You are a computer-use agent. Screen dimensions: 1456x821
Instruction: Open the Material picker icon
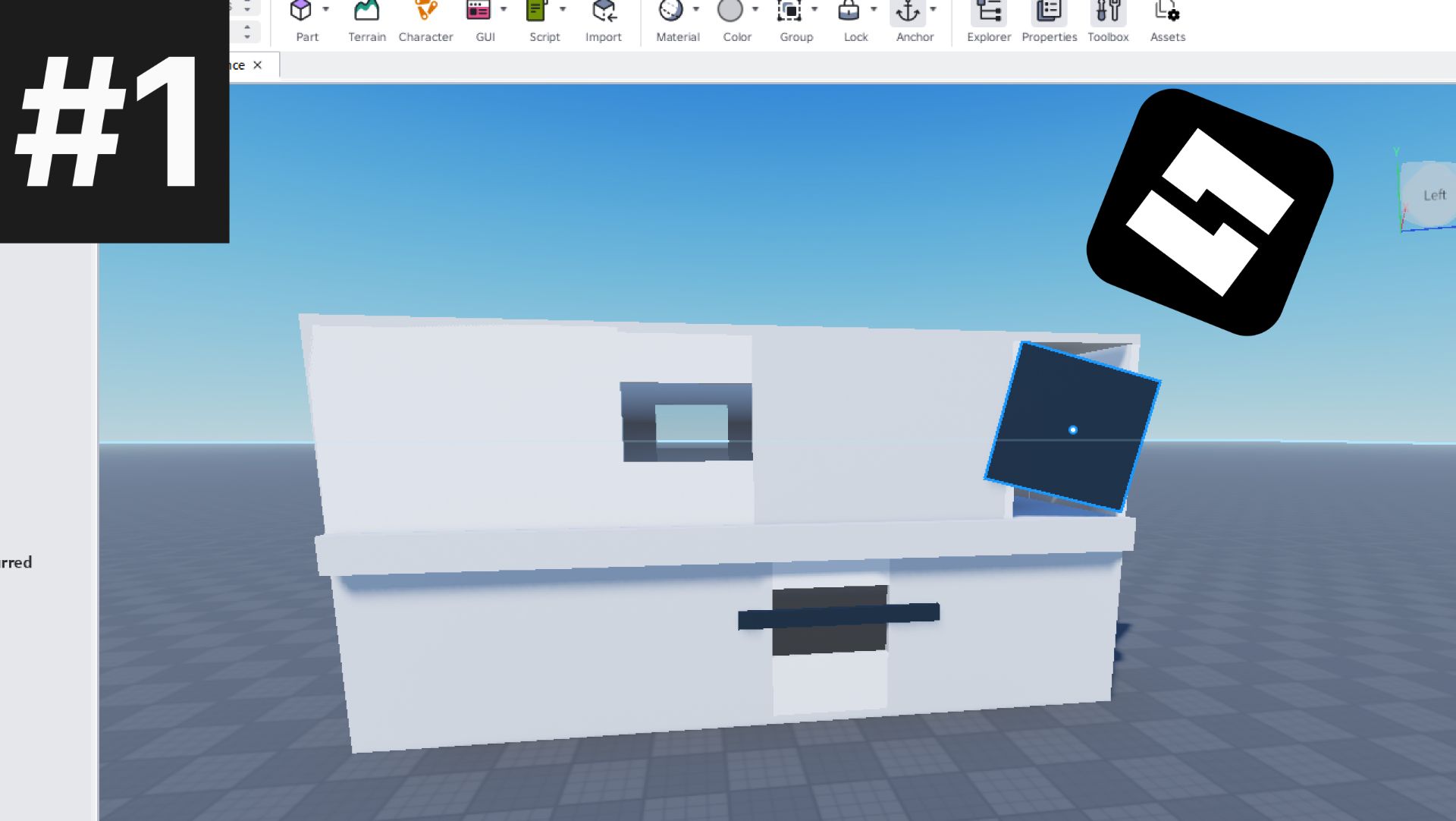671,11
